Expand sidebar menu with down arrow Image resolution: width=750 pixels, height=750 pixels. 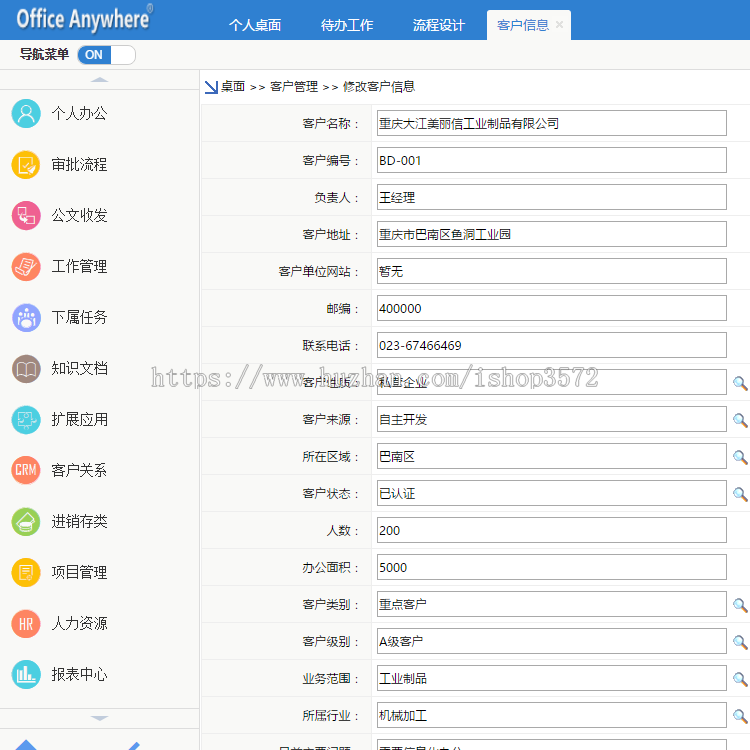(99, 718)
